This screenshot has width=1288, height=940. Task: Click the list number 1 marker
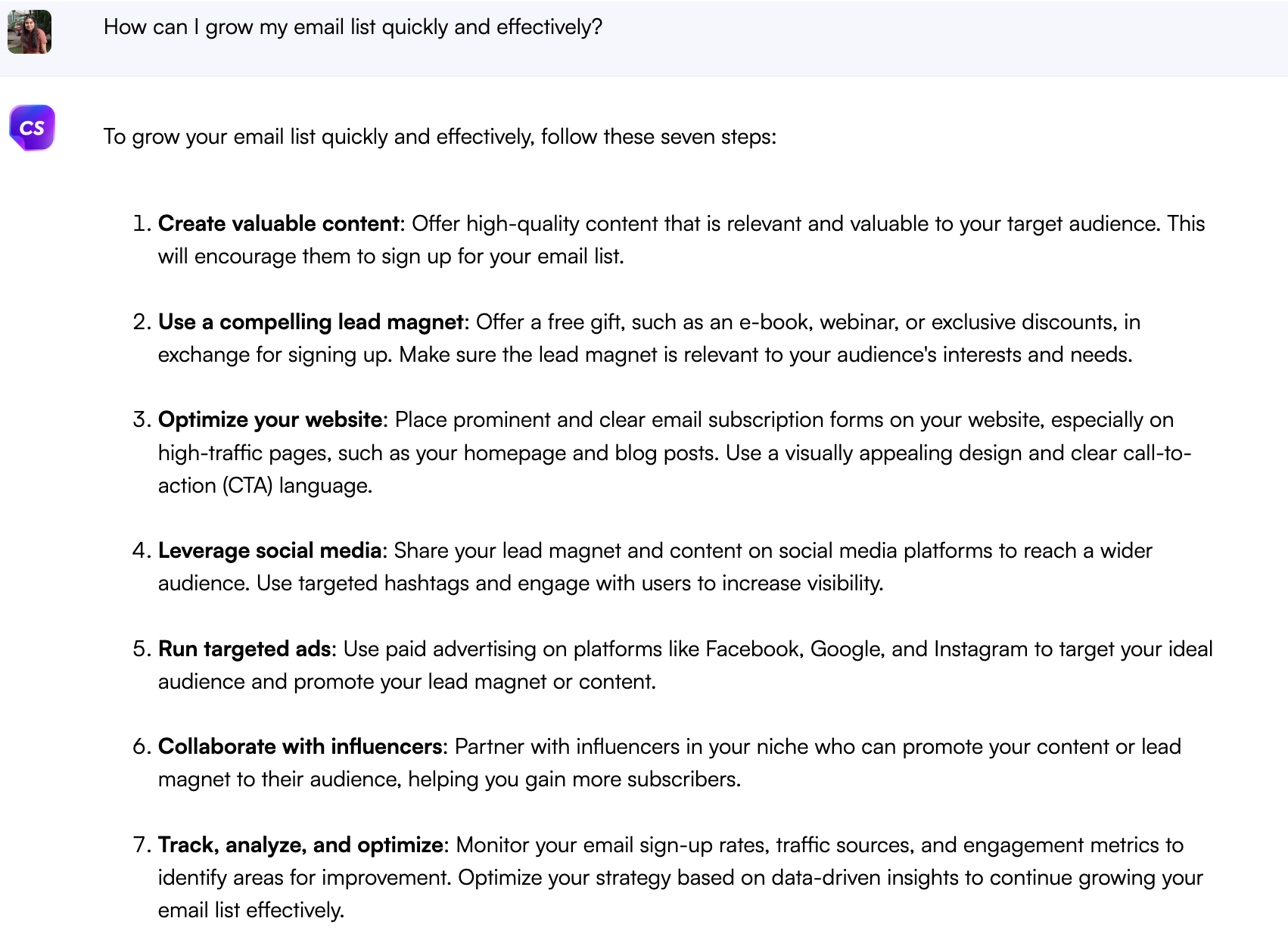pyautogui.click(x=142, y=224)
